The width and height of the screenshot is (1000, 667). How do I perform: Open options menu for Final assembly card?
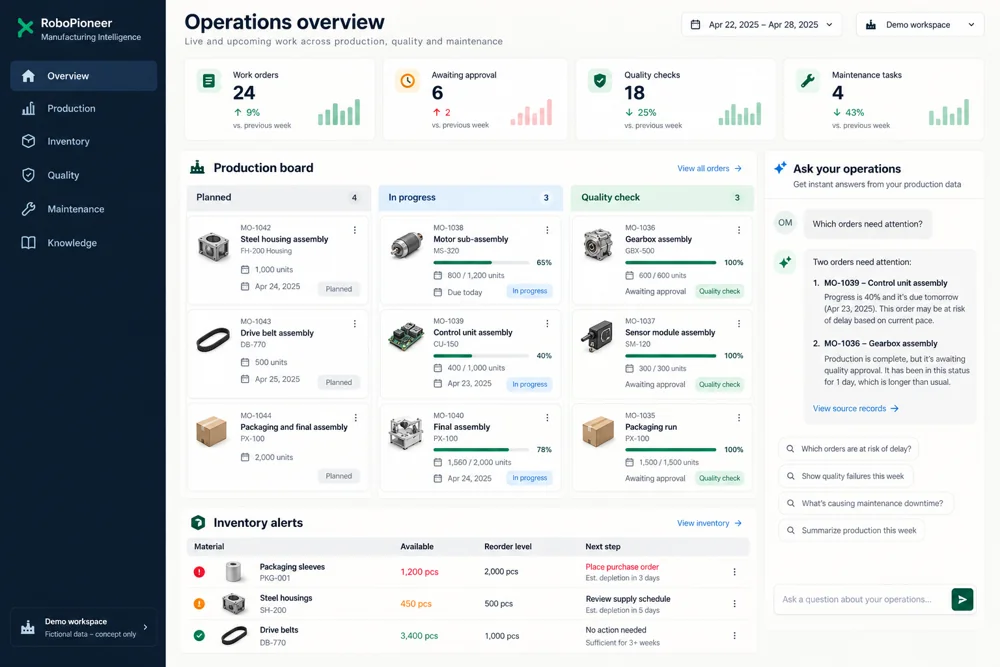tap(547, 418)
